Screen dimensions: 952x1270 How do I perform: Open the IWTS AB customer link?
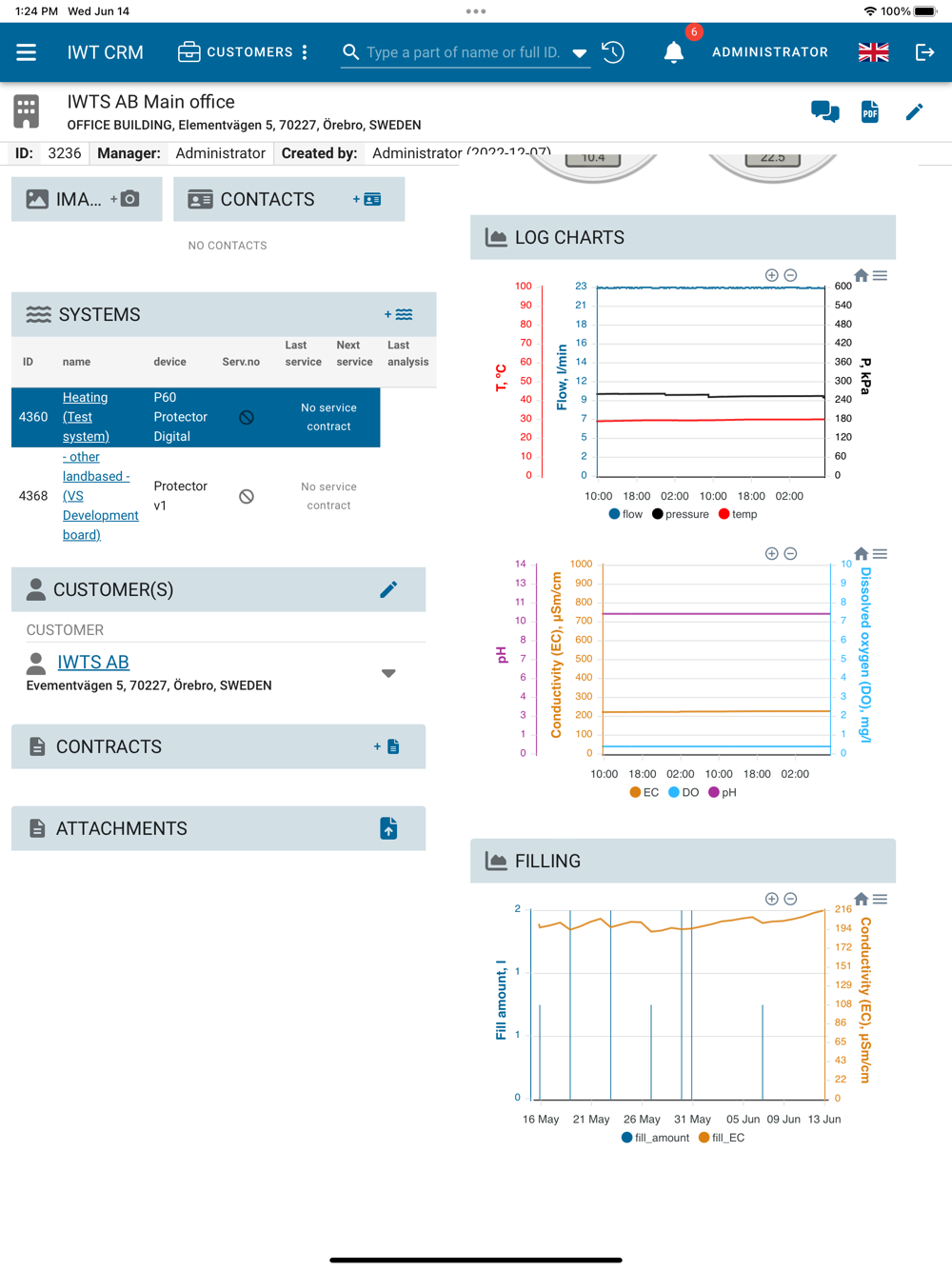93,662
